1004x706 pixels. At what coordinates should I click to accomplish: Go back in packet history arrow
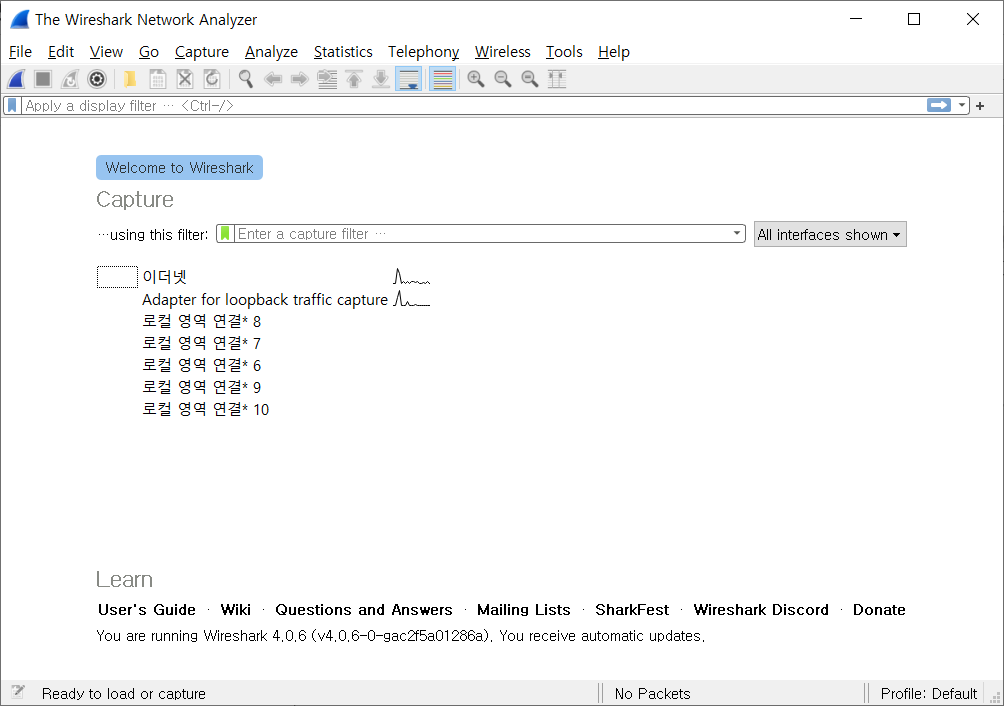(273, 79)
